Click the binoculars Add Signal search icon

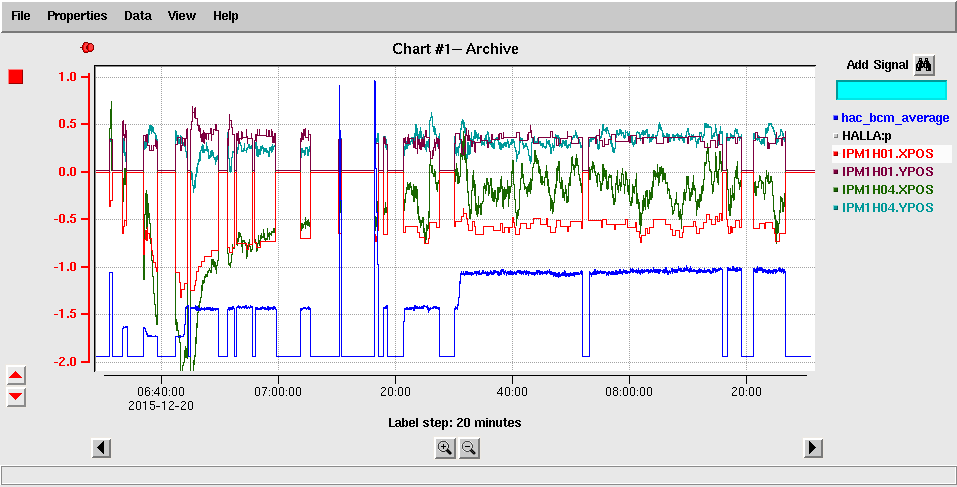[x=923, y=65]
